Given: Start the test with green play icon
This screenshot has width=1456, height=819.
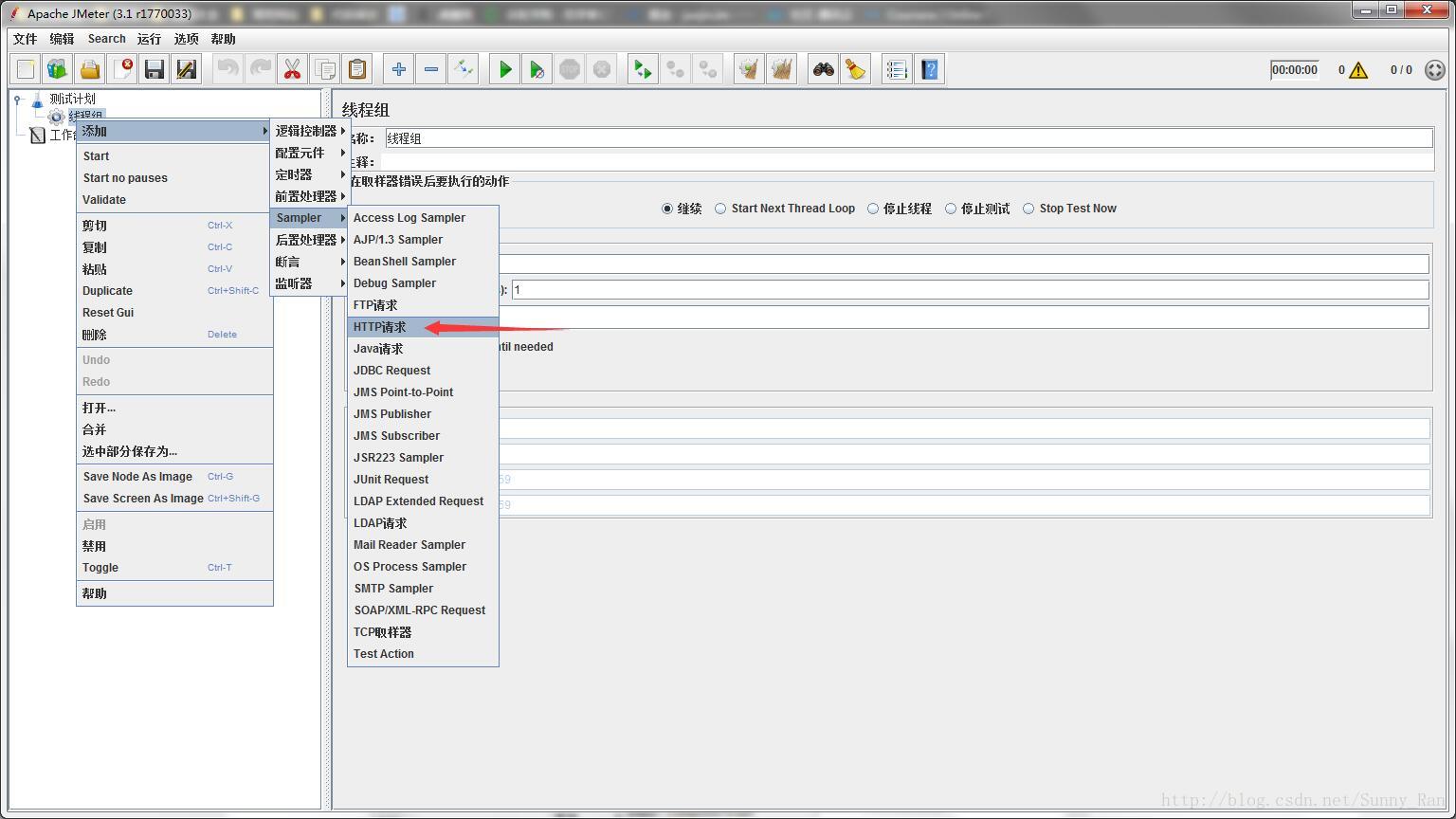Looking at the screenshot, I should (x=505, y=69).
